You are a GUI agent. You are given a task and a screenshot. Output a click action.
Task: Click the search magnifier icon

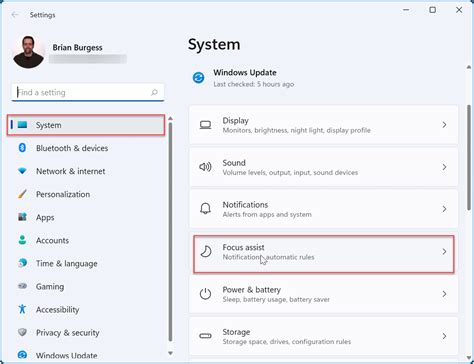coord(154,92)
